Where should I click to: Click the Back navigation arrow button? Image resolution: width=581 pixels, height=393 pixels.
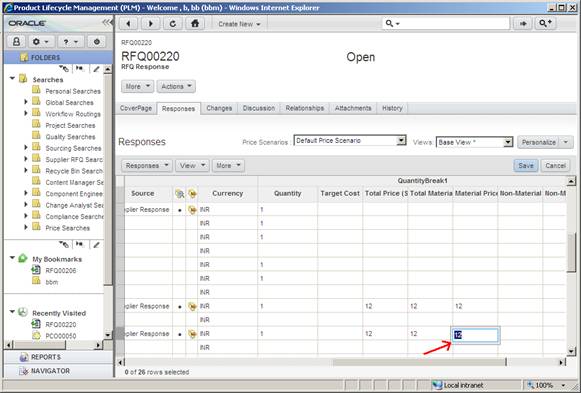[128, 24]
